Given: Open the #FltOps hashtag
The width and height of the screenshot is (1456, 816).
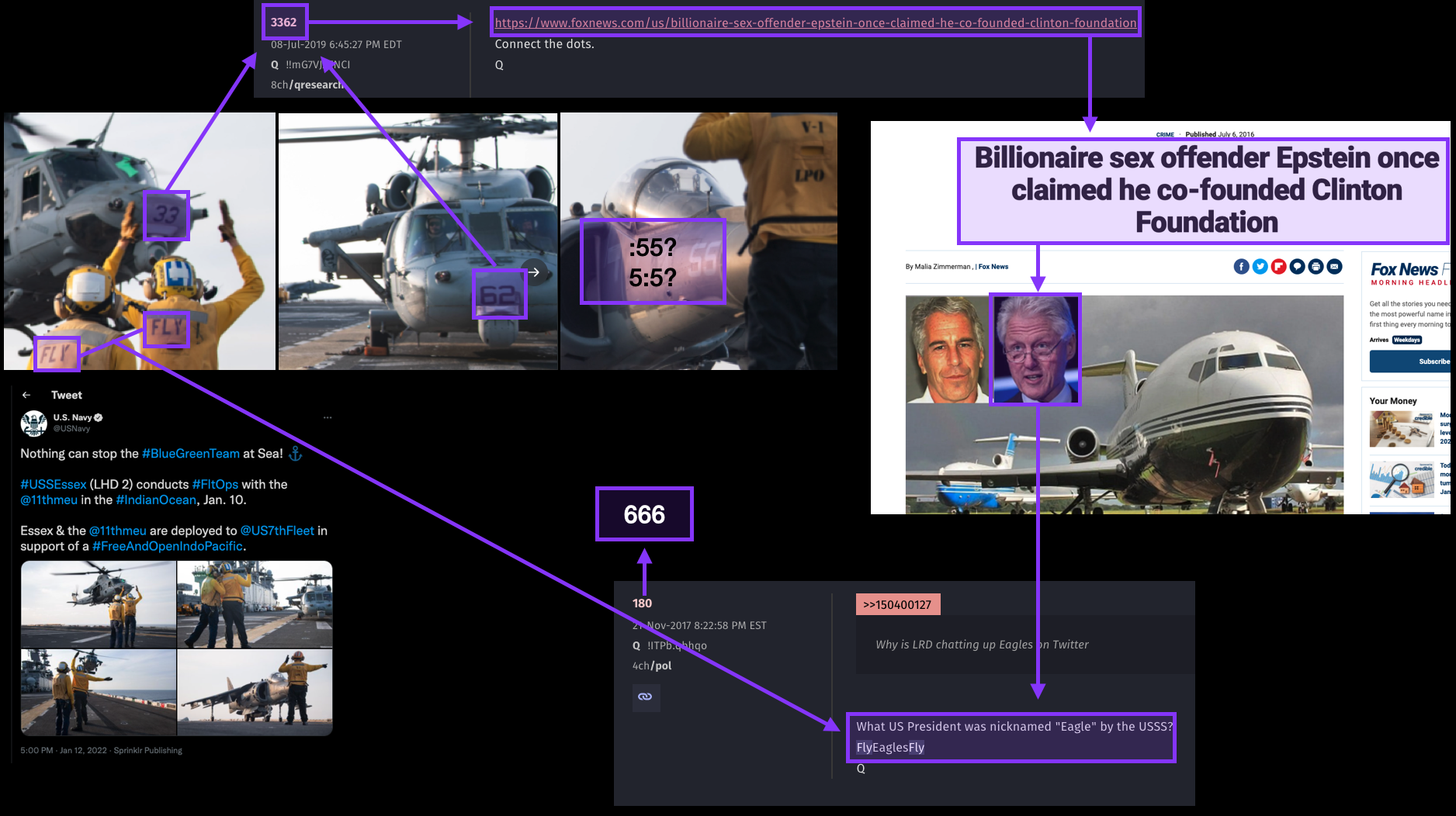Looking at the screenshot, I should tap(215, 484).
